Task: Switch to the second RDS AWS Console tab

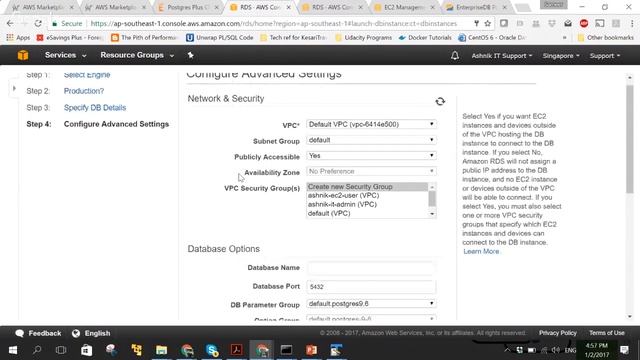Action: (332, 7)
